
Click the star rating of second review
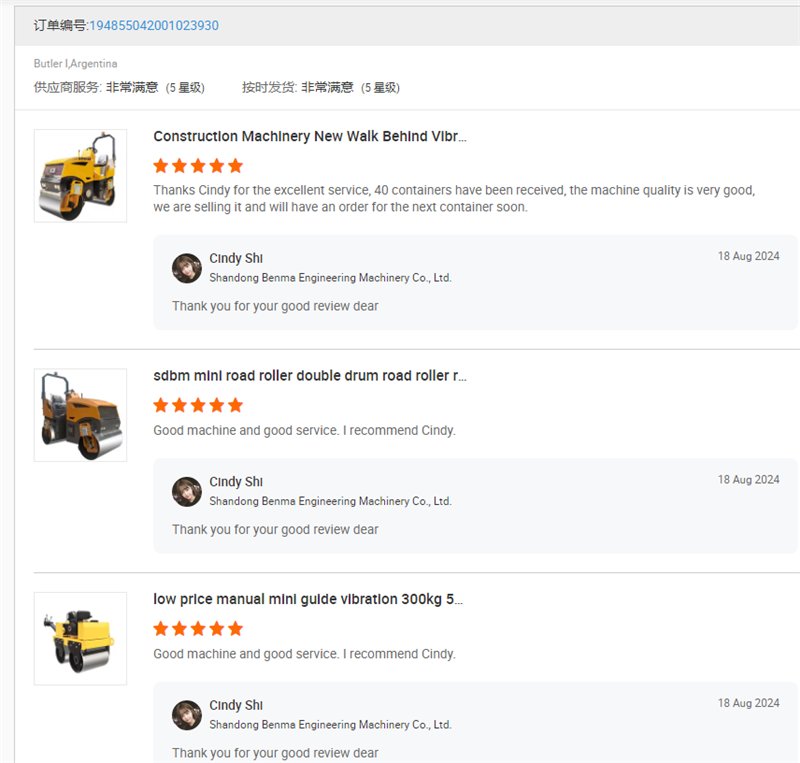click(x=198, y=405)
